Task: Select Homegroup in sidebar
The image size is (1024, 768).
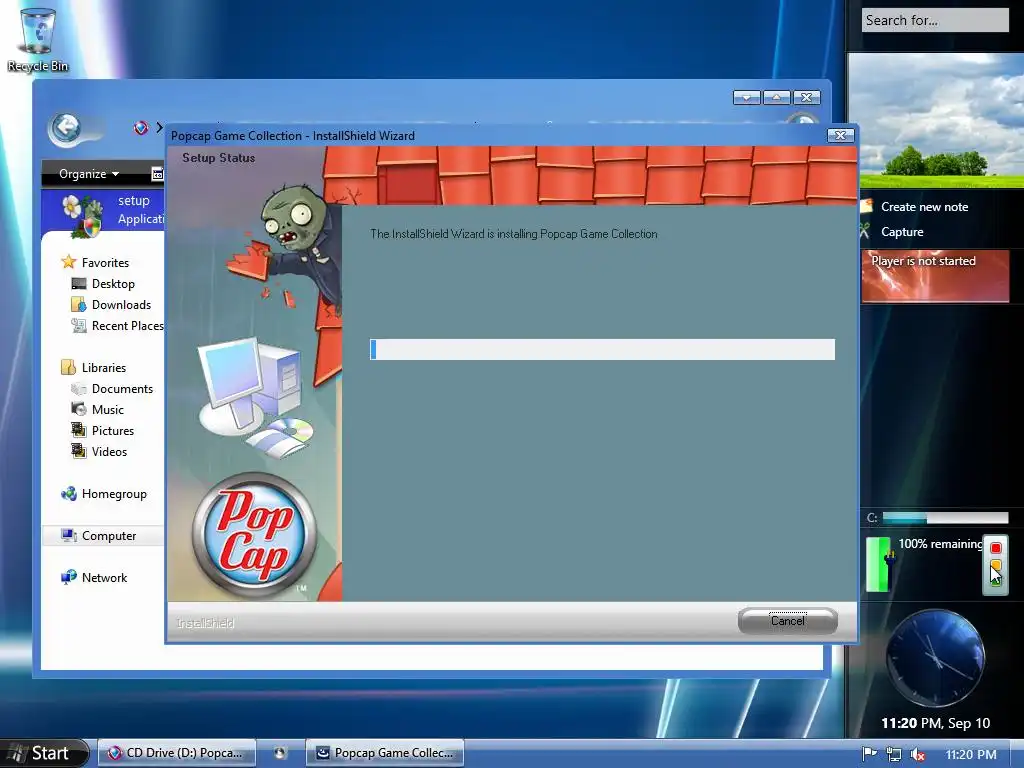Action: click(x=114, y=494)
